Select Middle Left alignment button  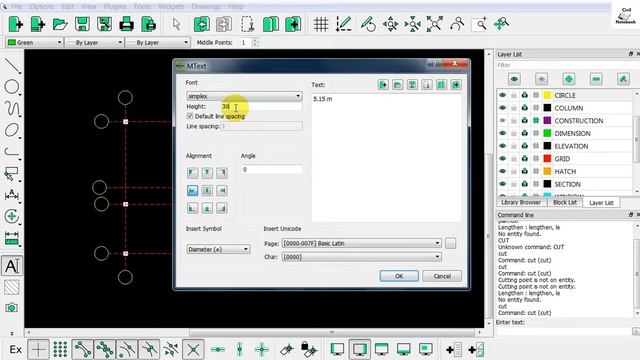(192, 191)
